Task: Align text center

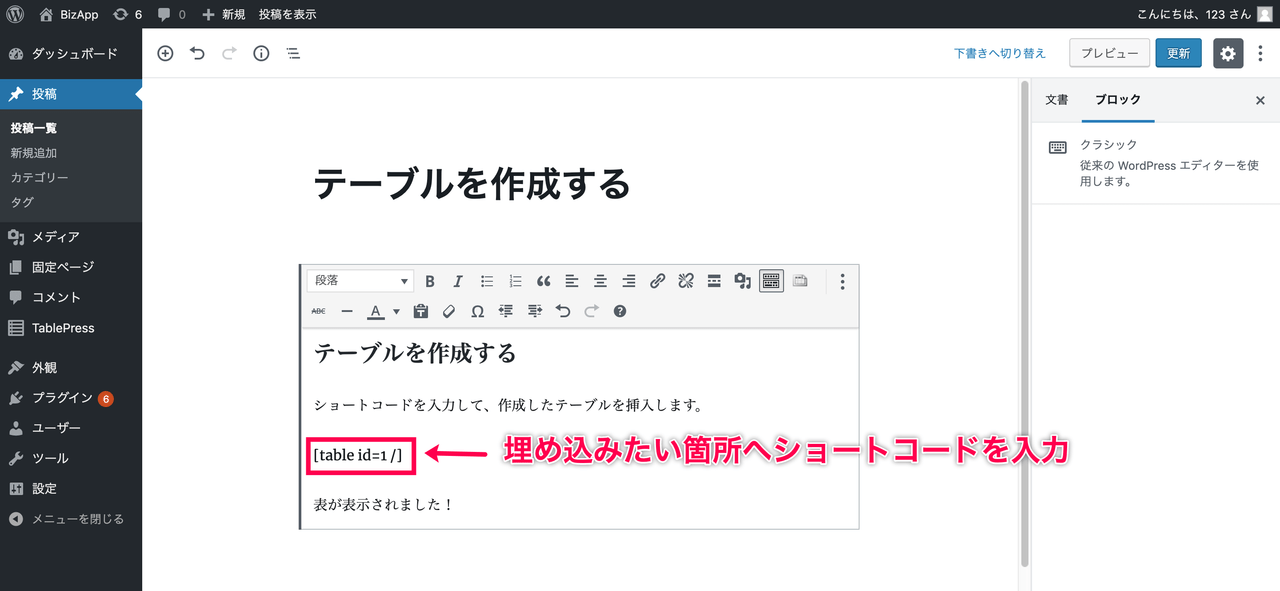Action: 600,282
